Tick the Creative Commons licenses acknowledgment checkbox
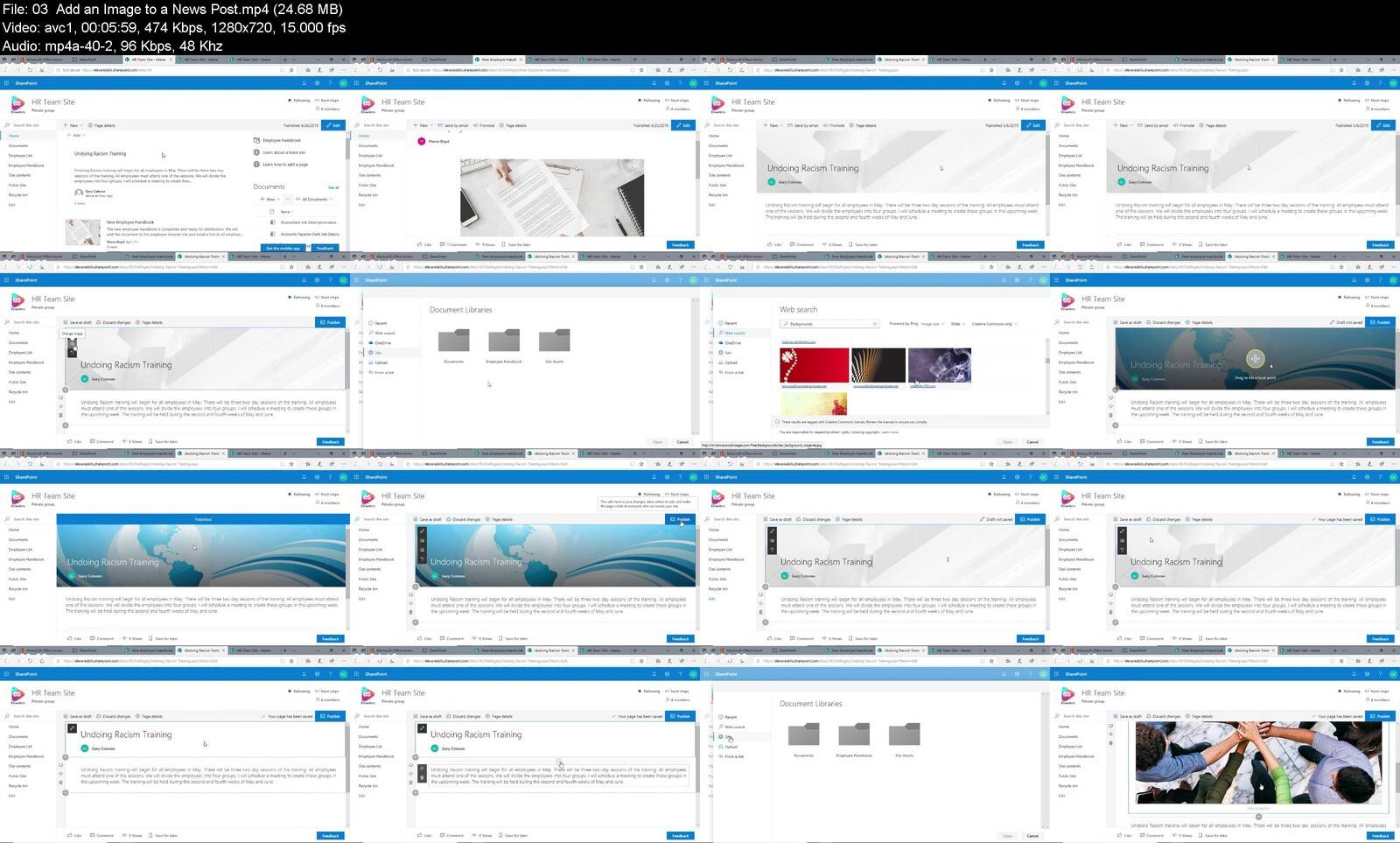This screenshot has height=843, width=1400. [x=777, y=422]
